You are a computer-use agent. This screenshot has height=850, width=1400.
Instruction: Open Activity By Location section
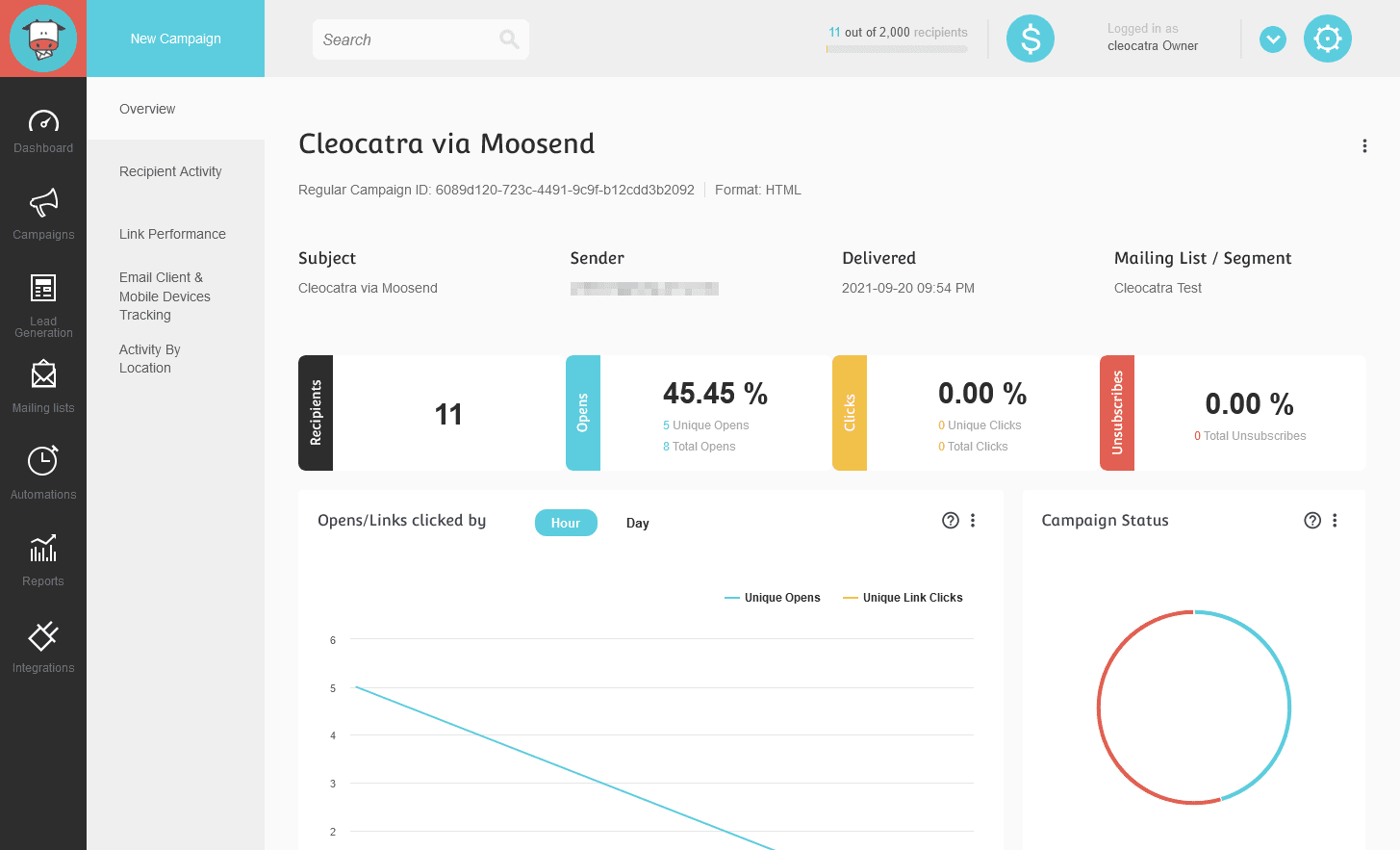coord(150,359)
